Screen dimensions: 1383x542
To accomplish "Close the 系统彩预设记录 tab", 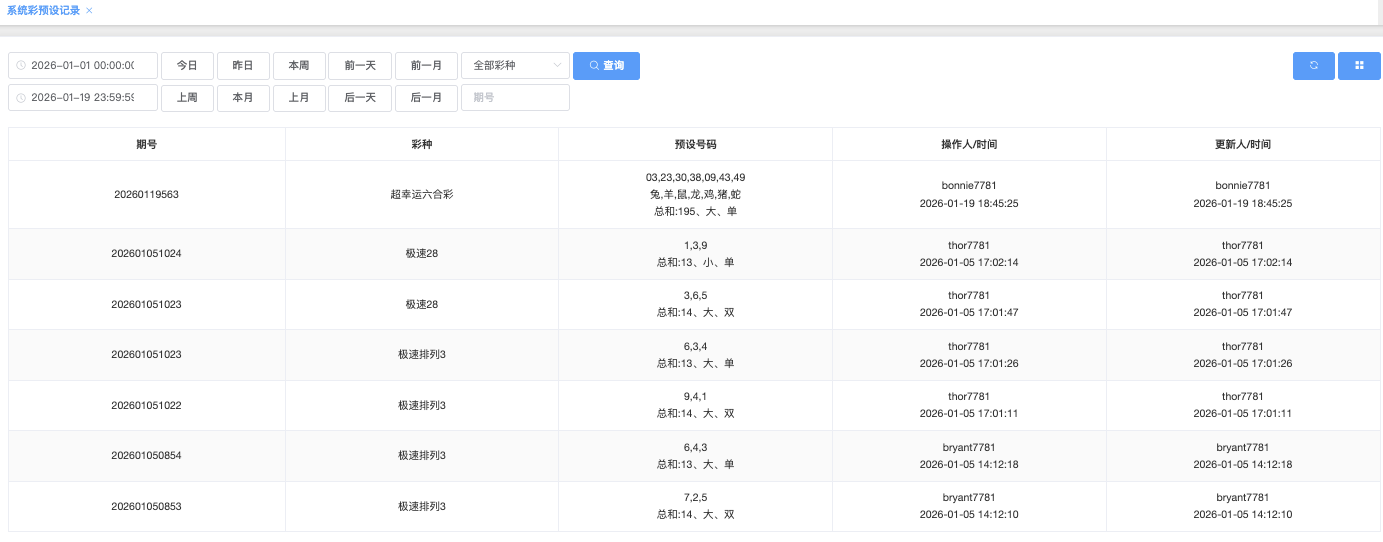I will [89, 10].
